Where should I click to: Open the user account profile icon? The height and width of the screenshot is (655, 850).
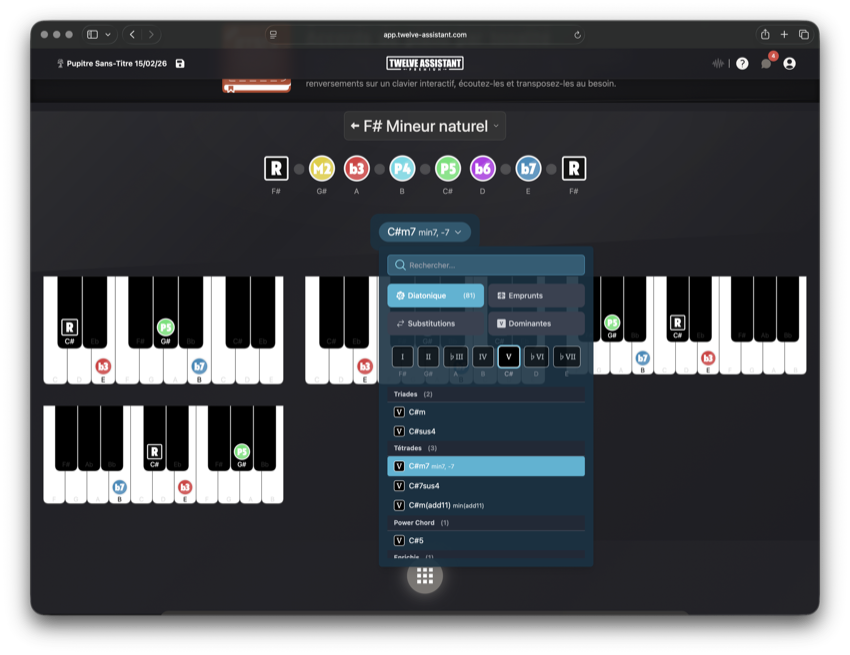[x=790, y=64]
